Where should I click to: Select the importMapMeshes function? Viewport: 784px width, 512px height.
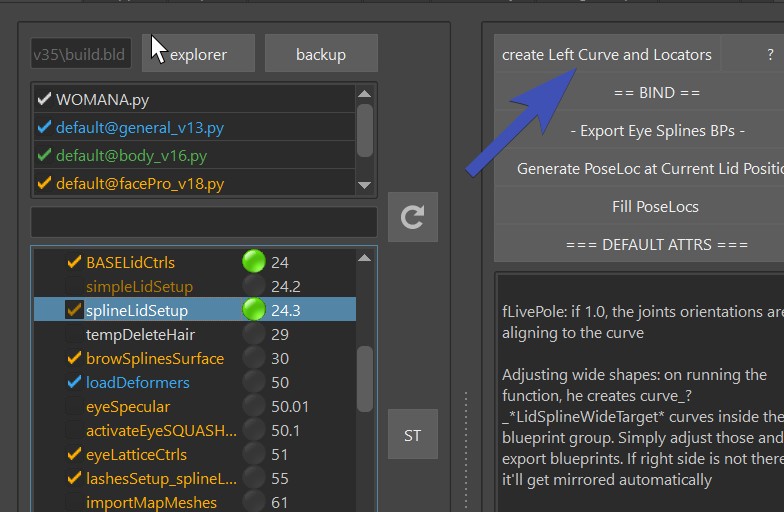tap(152, 502)
